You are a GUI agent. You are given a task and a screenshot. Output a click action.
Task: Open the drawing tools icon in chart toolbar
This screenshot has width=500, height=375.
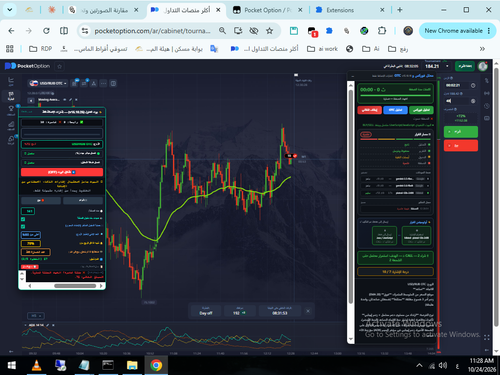pyautogui.click(x=94, y=83)
